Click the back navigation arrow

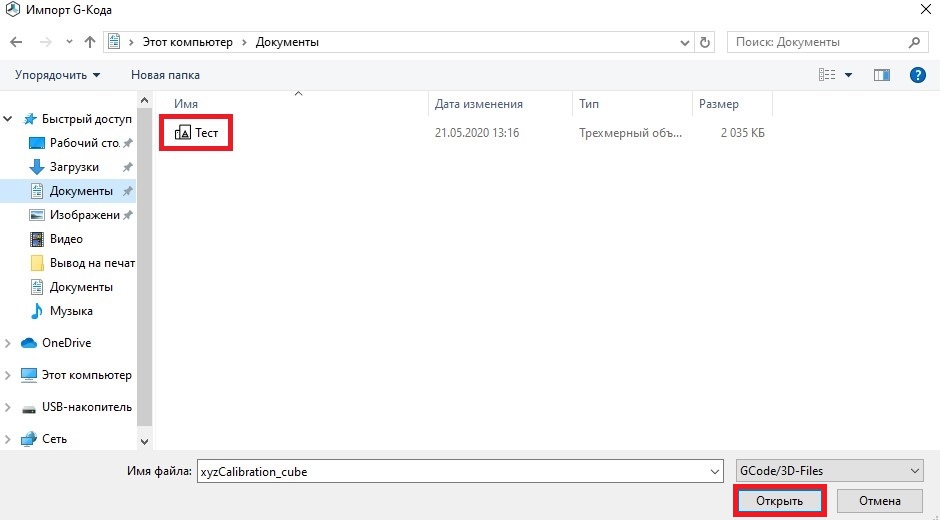[x=16, y=42]
